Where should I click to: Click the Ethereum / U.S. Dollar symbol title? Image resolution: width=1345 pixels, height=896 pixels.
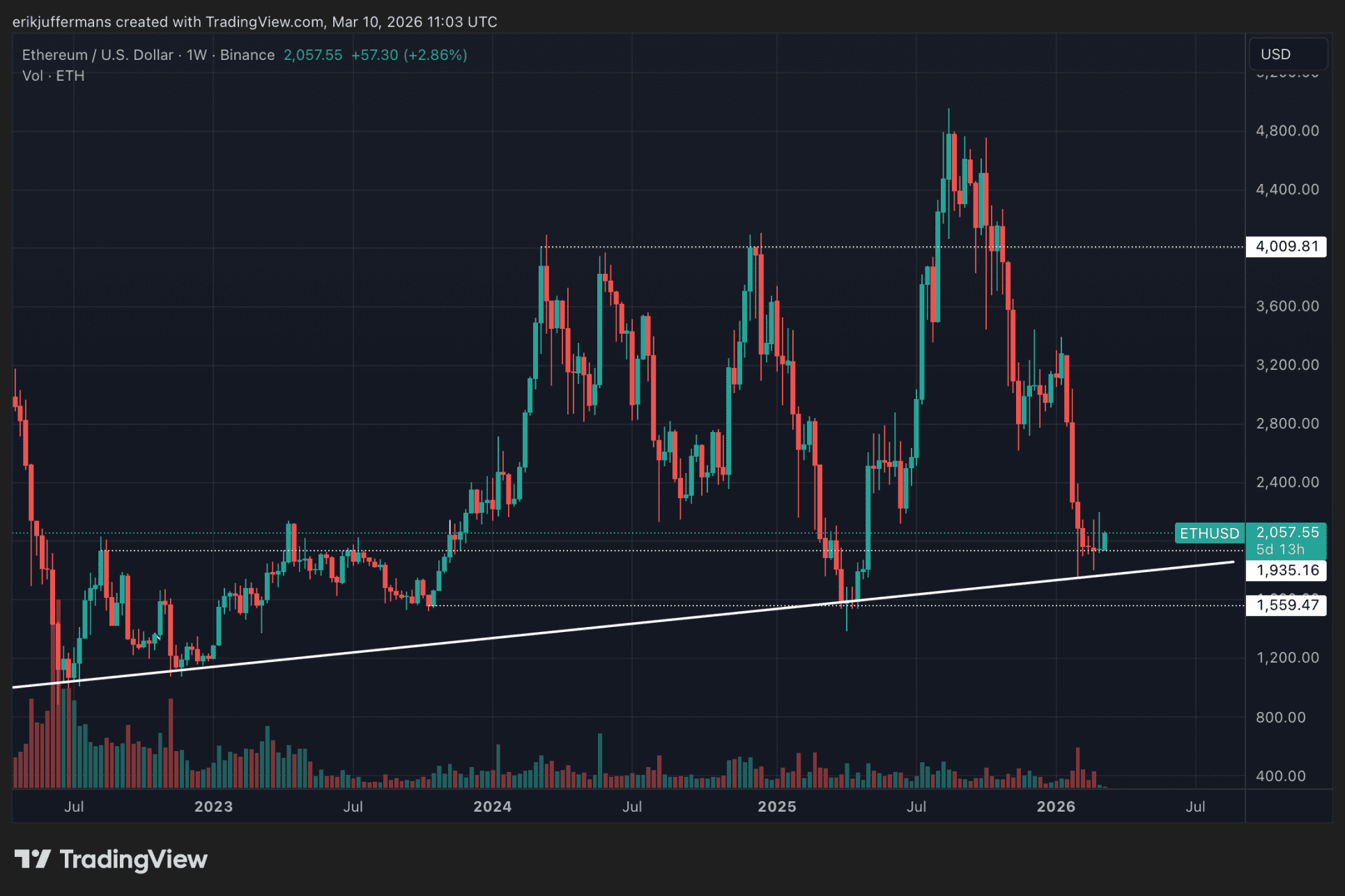coord(97,55)
